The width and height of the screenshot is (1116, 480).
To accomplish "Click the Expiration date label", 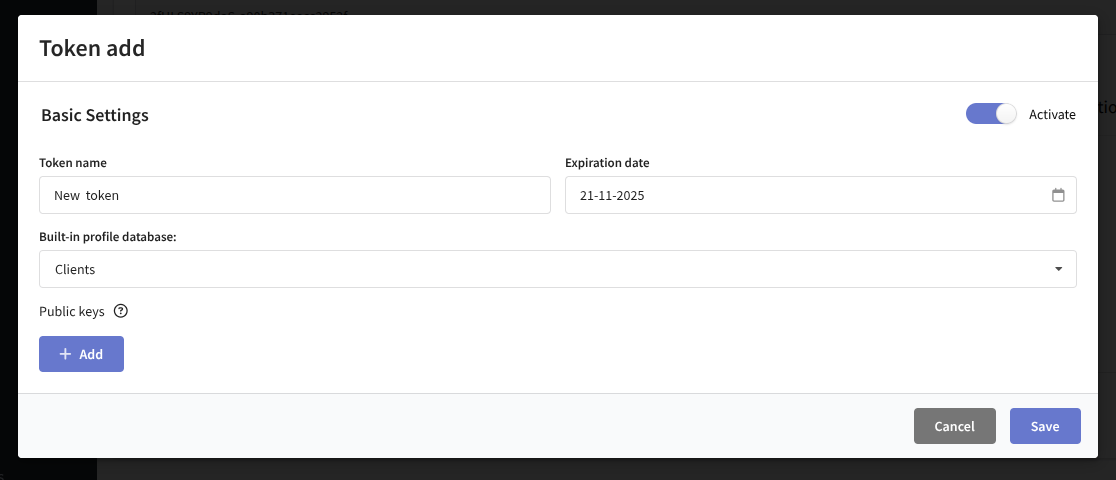I will [x=607, y=163].
